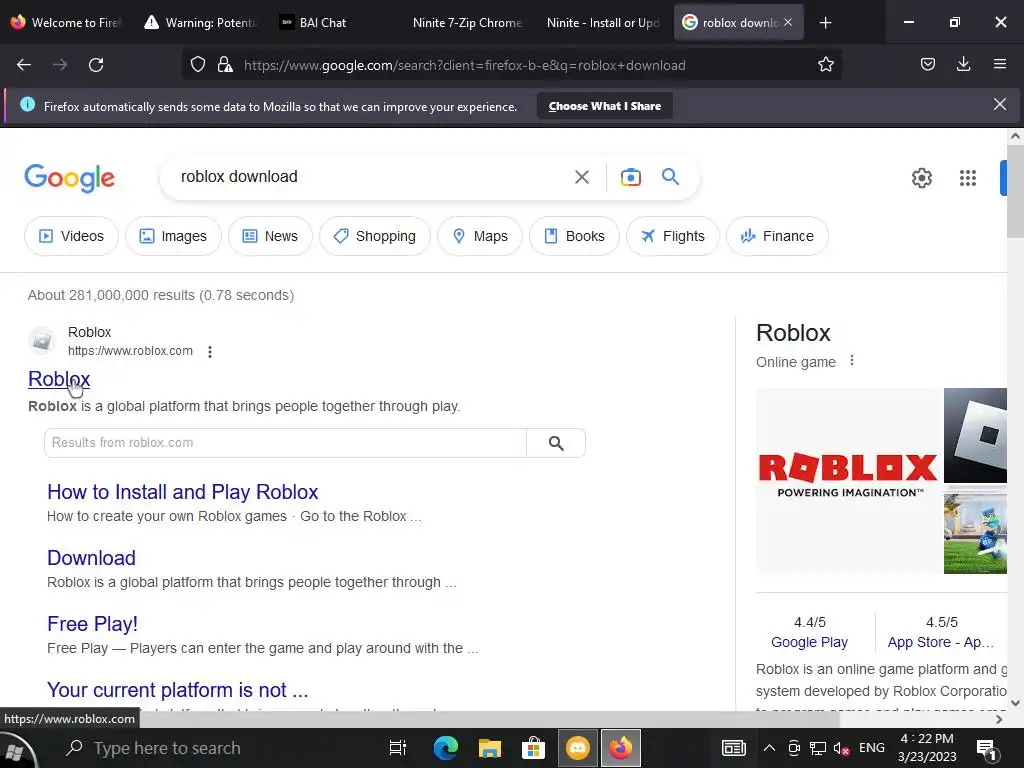Clear the Google search box text
Image resolution: width=1024 pixels, height=768 pixels.
(x=582, y=177)
